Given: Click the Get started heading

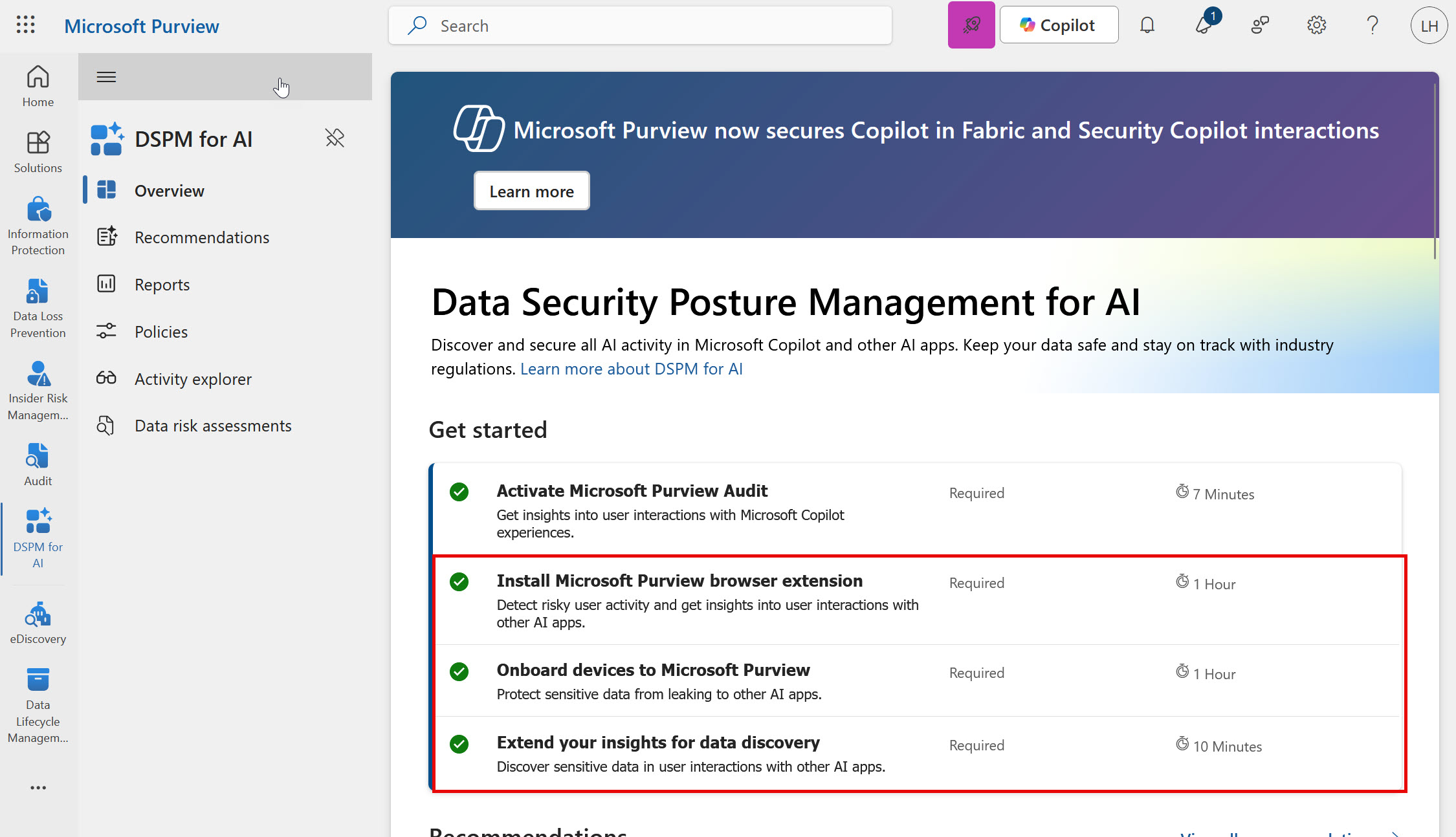Looking at the screenshot, I should 488,430.
